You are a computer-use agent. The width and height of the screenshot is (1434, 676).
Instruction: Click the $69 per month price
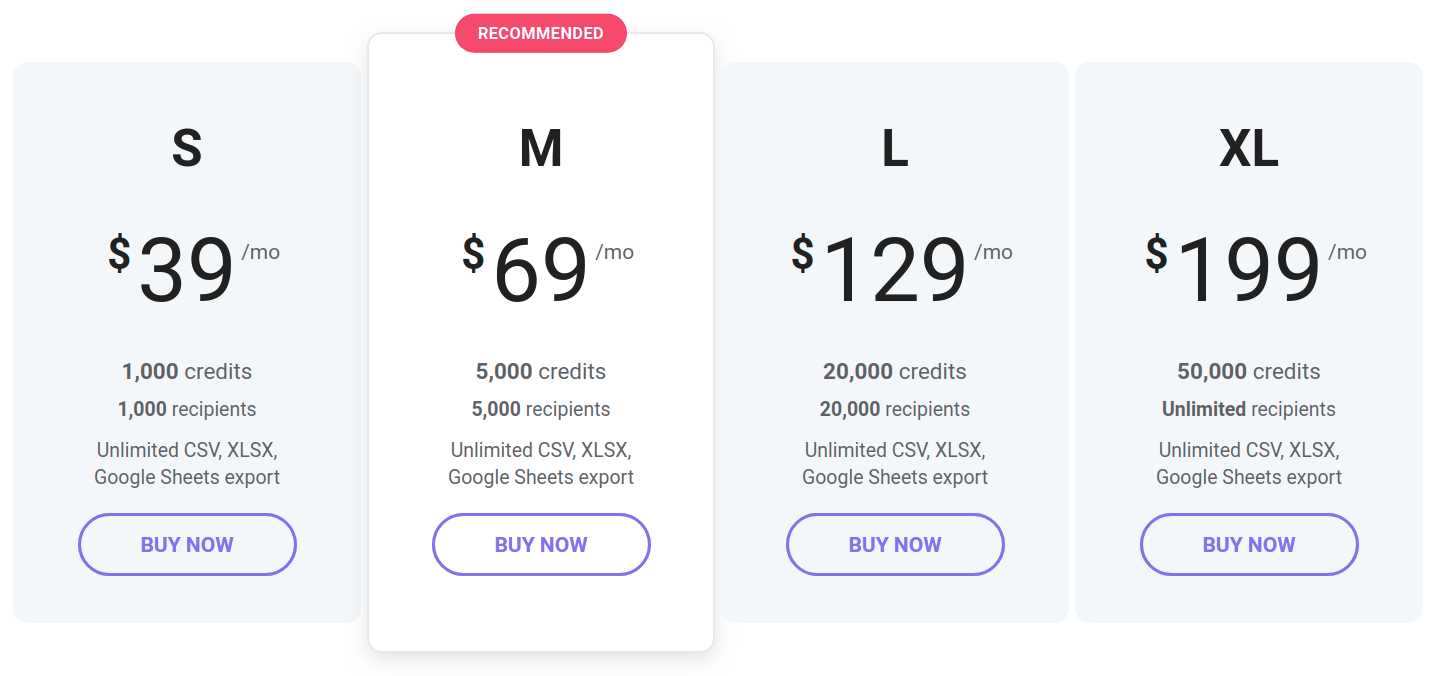click(548, 269)
